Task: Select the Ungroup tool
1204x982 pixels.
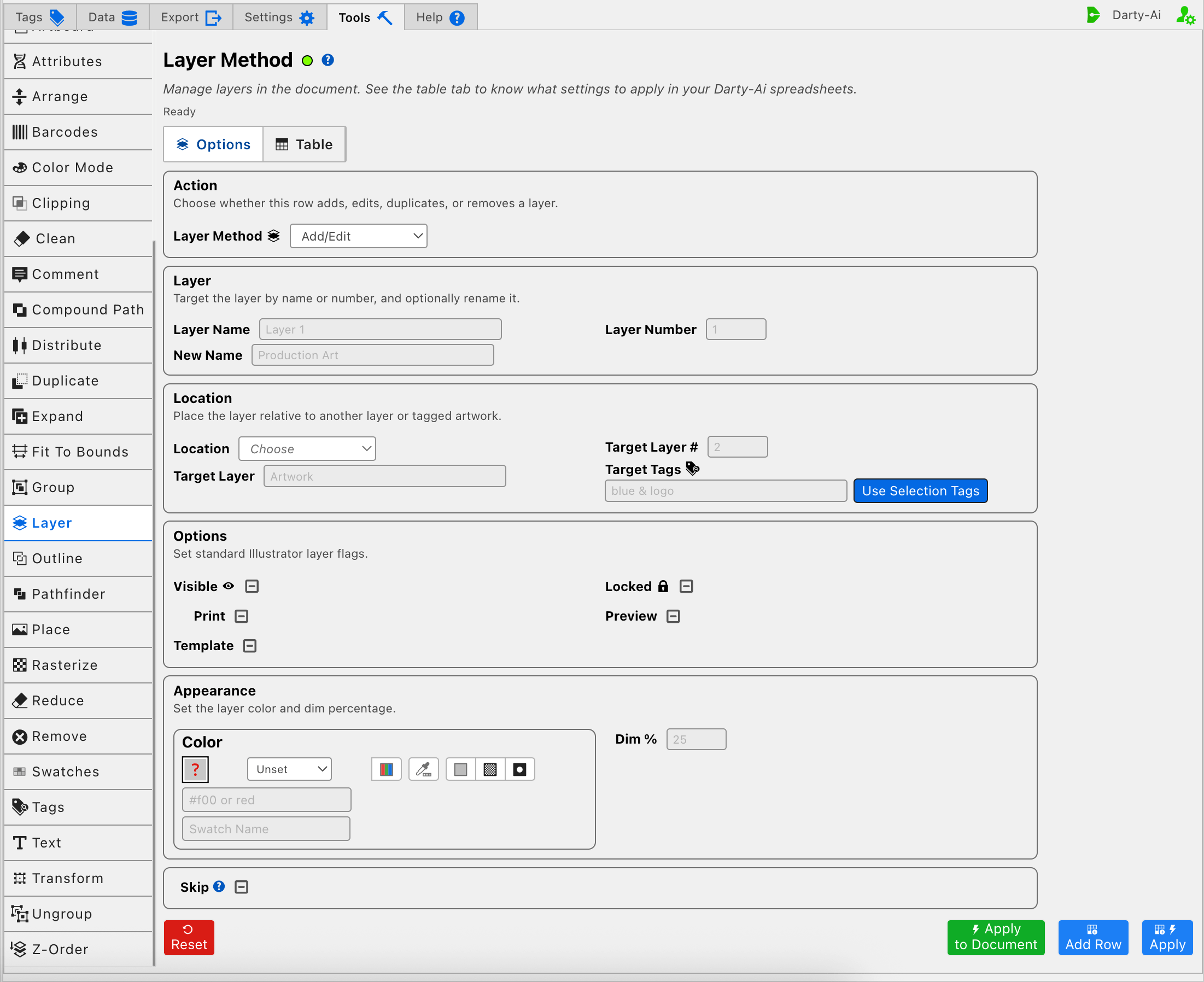Action: (x=78, y=914)
